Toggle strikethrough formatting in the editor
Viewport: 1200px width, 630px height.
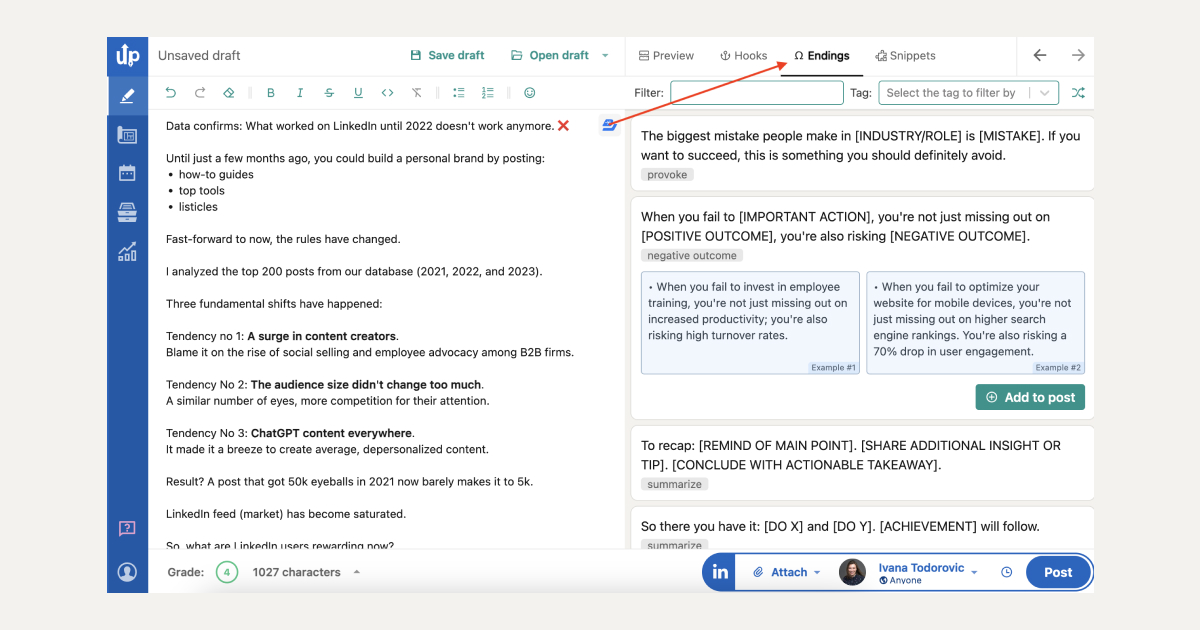(x=328, y=92)
